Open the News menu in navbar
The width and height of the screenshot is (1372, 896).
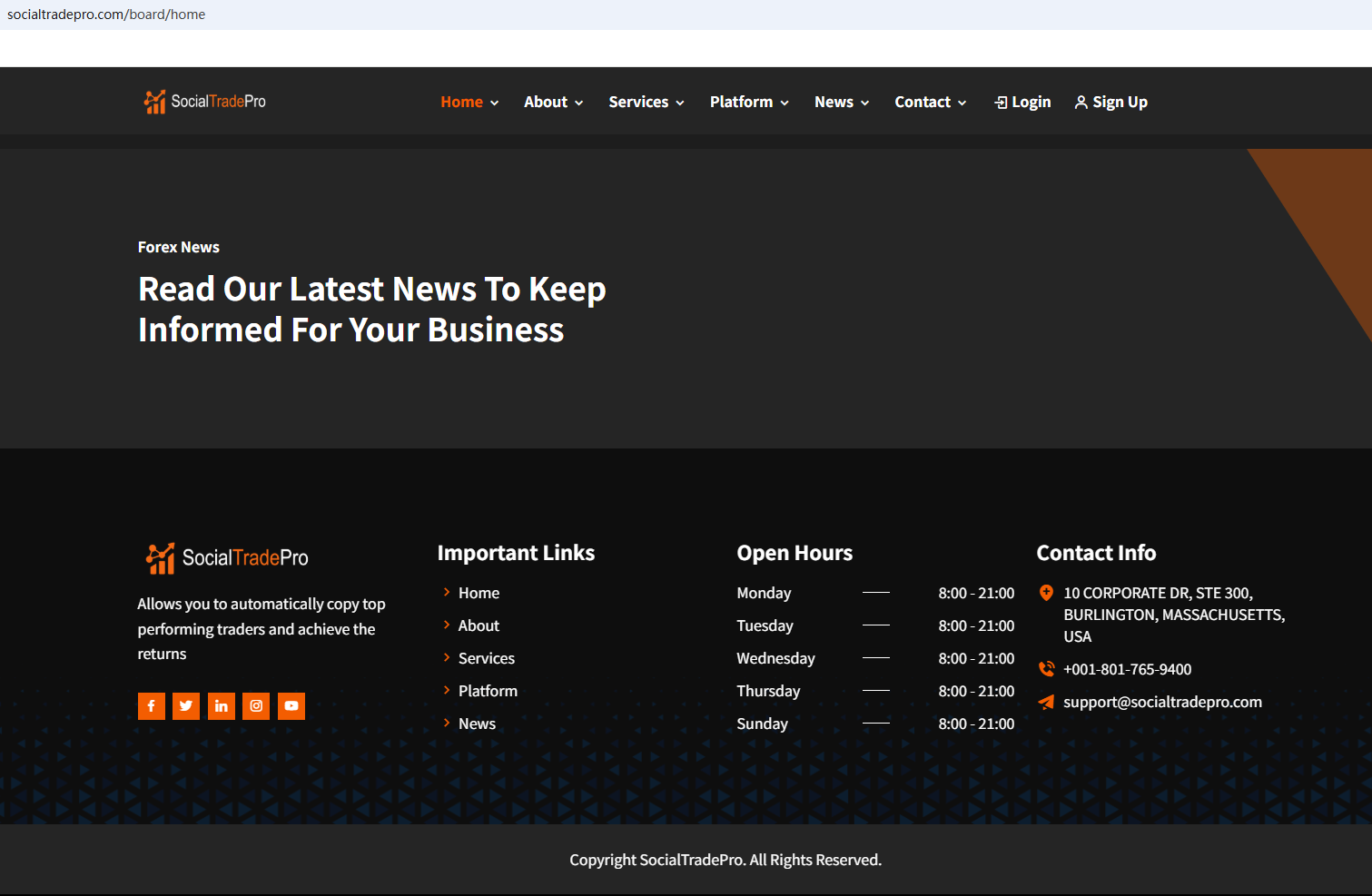tap(842, 103)
